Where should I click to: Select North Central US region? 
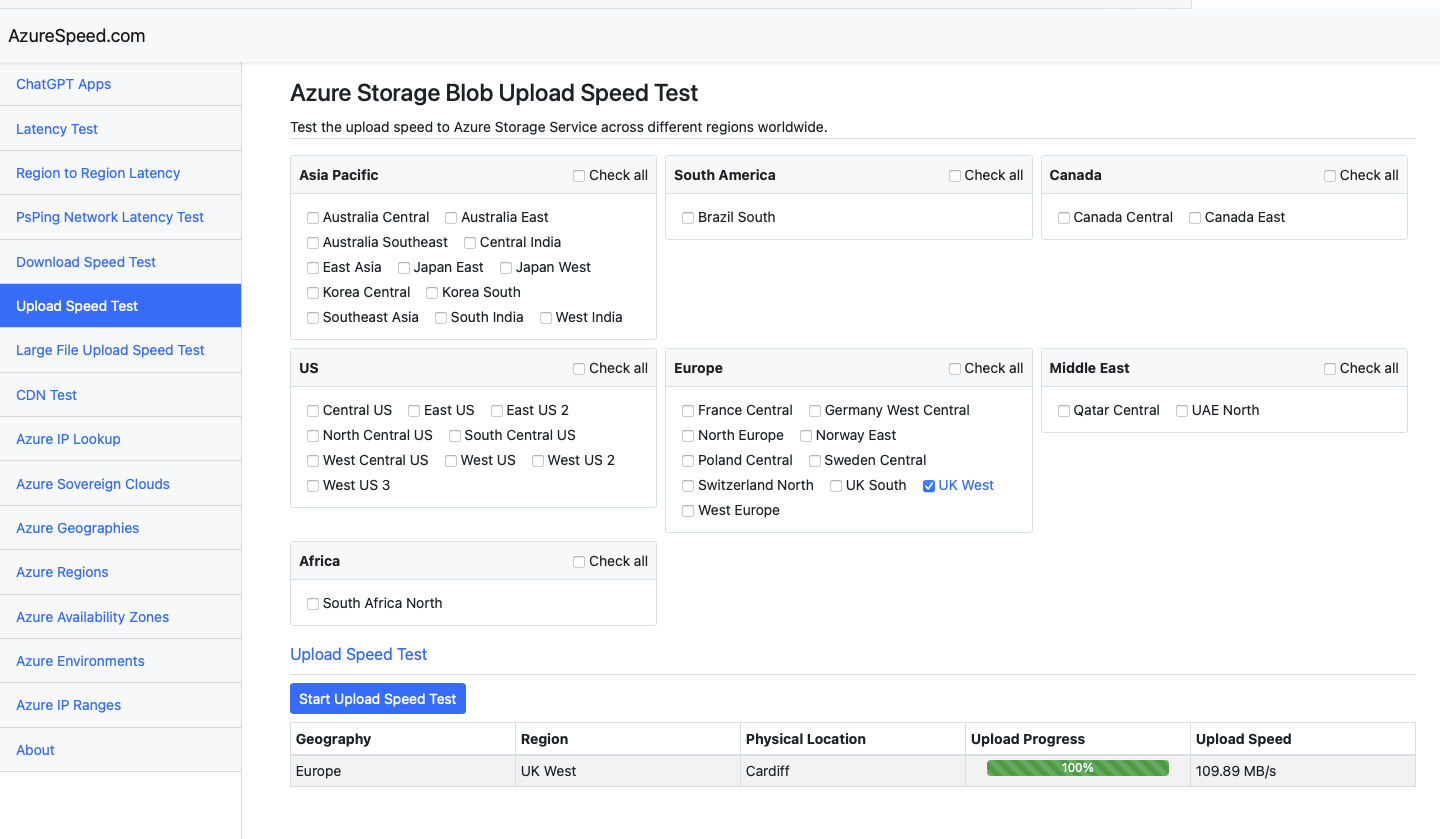(x=313, y=436)
